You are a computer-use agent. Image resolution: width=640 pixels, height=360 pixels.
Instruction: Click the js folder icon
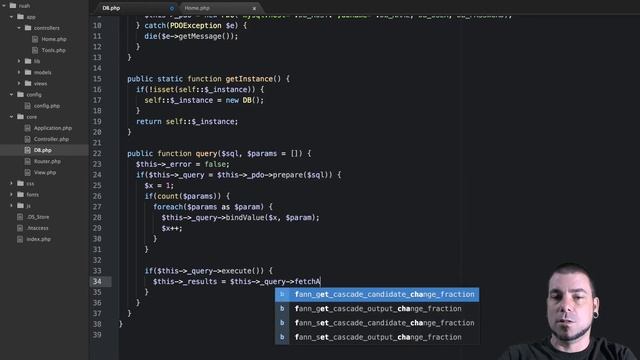pos(20,206)
